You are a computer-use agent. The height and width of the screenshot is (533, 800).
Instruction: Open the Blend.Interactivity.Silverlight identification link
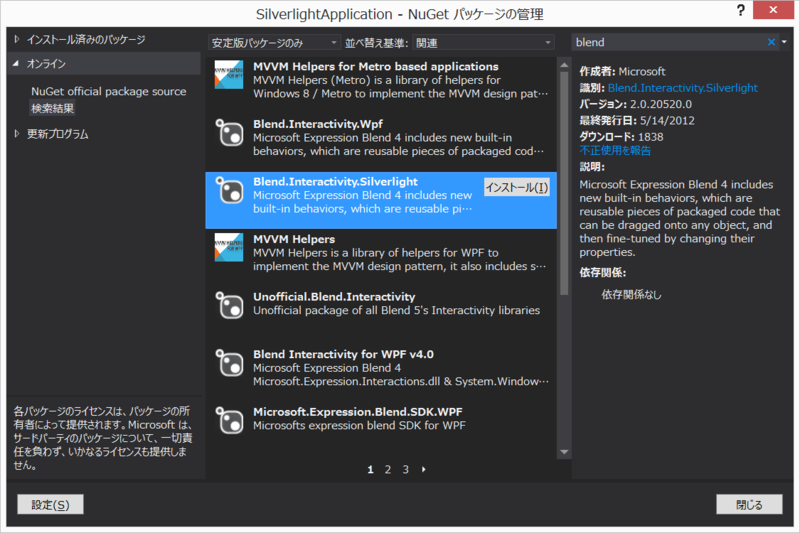click(x=682, y=88)
